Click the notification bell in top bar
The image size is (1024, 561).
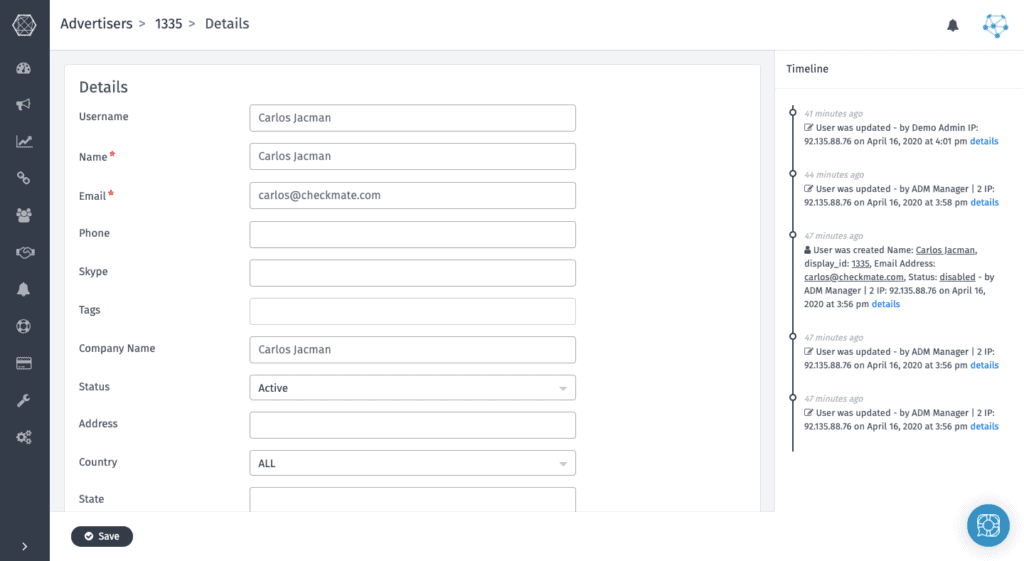pyautogui.click(x=953, y=26)
